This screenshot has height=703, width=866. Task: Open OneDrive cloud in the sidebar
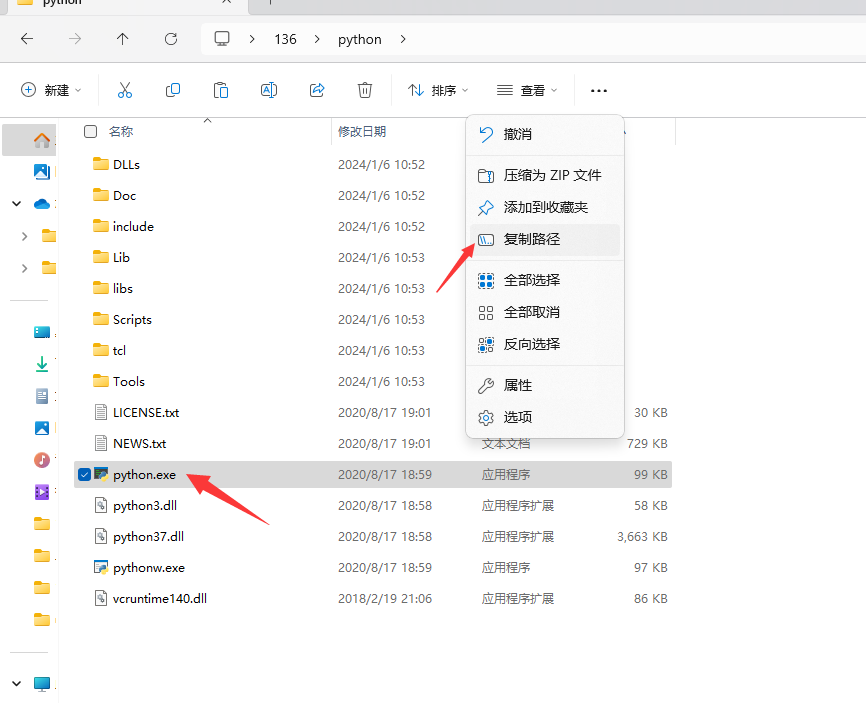[x=42, y=204]
